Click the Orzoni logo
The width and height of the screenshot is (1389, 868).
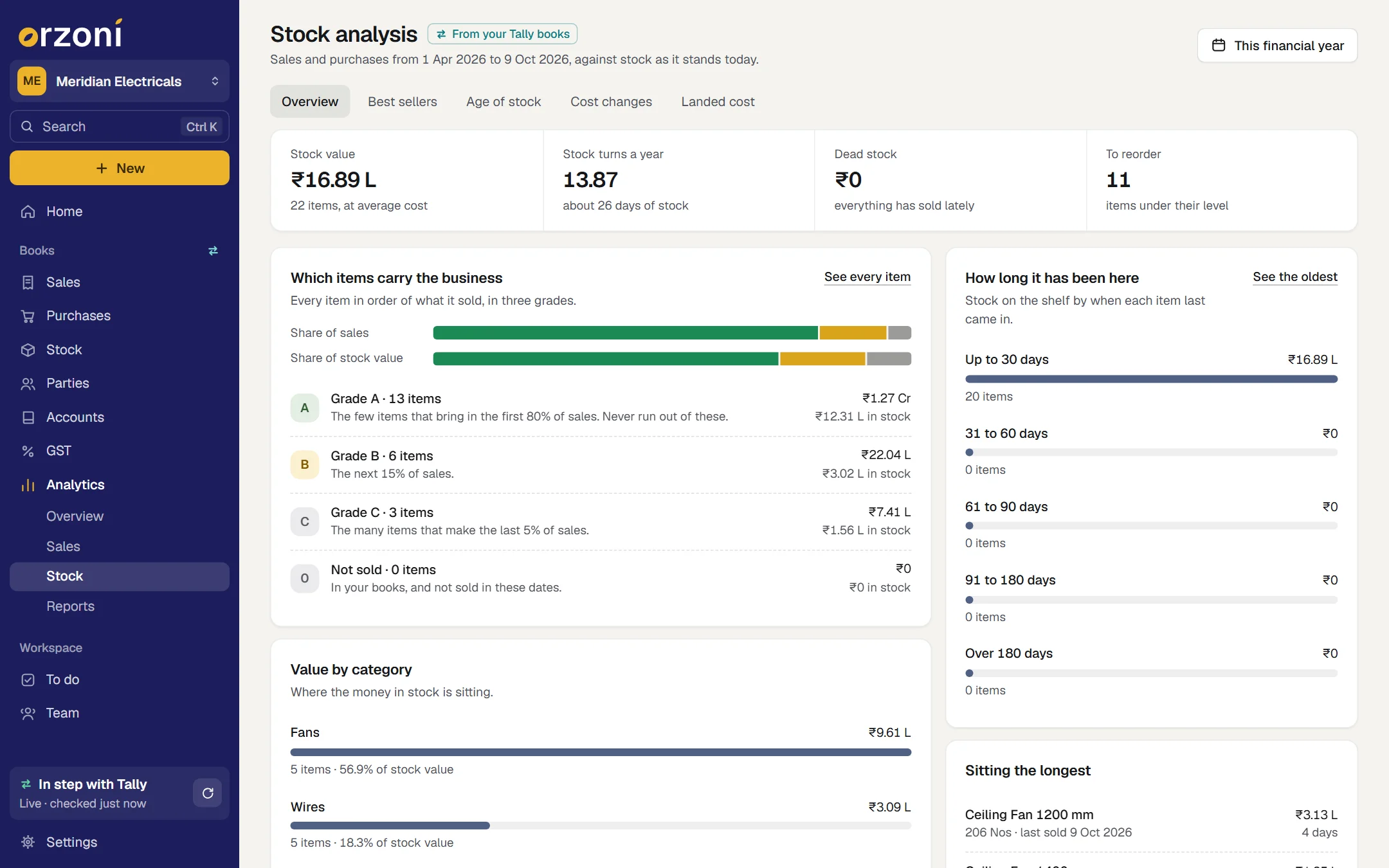(71, 33)
